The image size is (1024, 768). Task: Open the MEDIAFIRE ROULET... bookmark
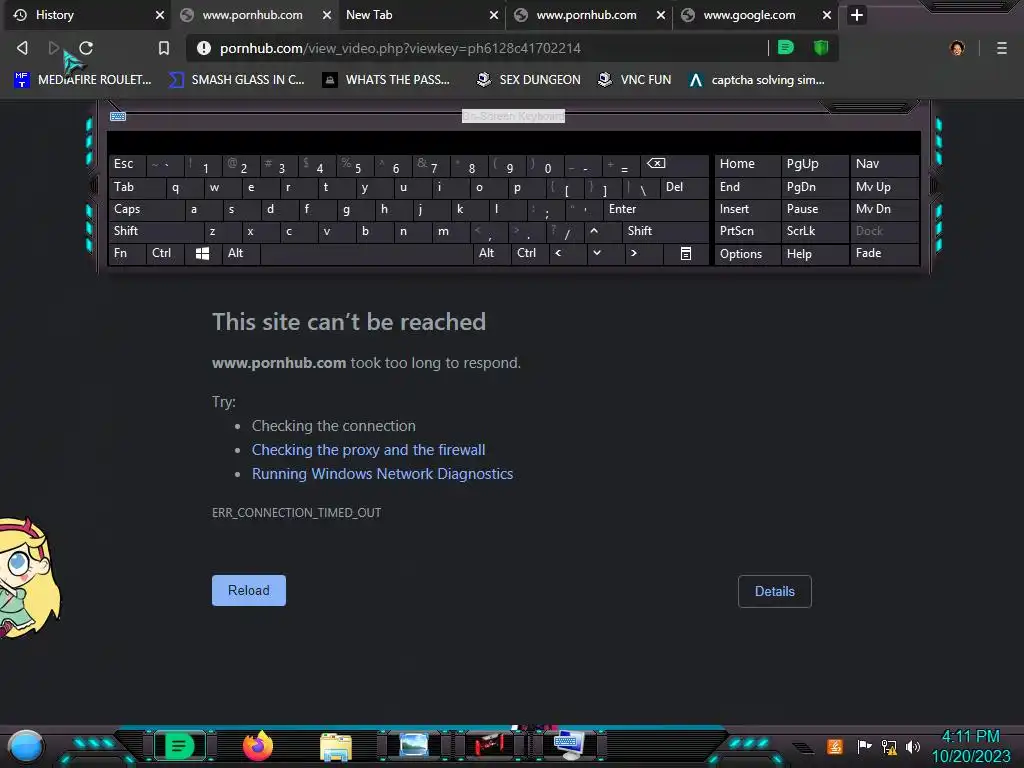coord(83,80)
